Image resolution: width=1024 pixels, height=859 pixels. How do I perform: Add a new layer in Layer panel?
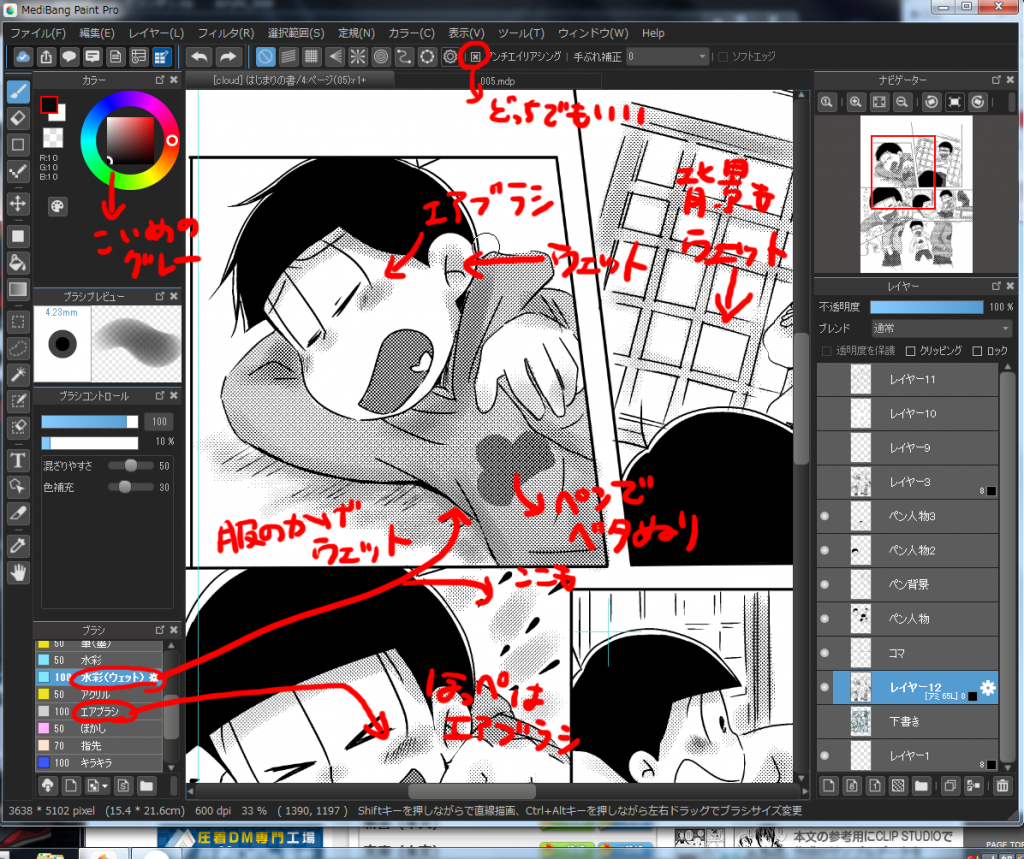point(829,786)
